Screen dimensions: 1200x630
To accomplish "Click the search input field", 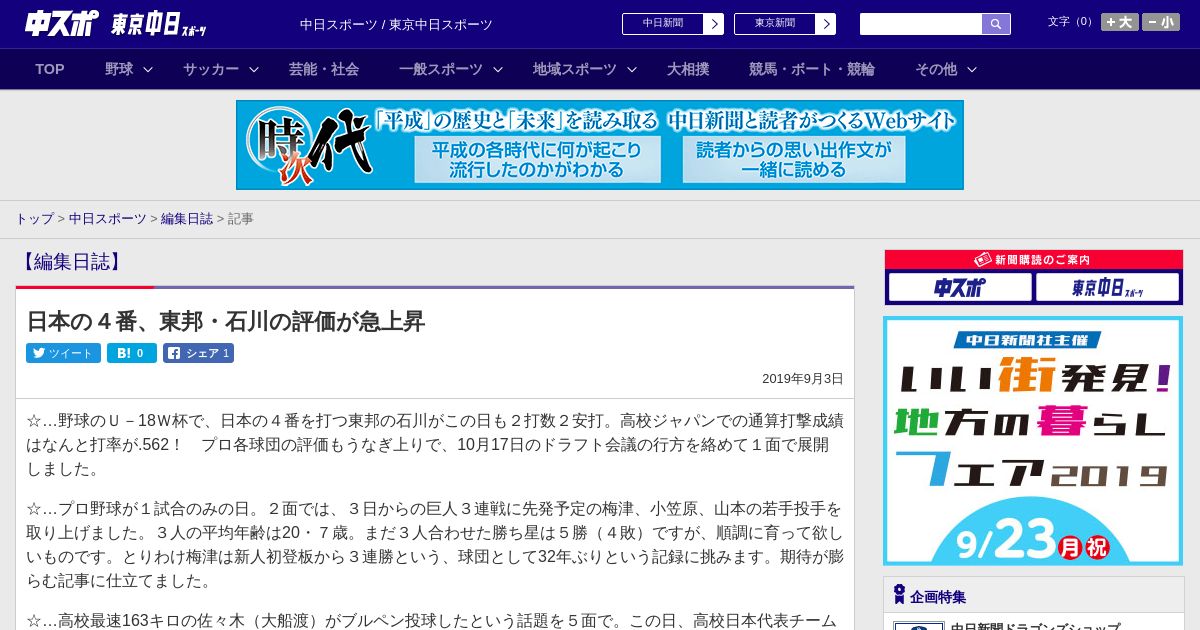I will click(x=921, y=24).
